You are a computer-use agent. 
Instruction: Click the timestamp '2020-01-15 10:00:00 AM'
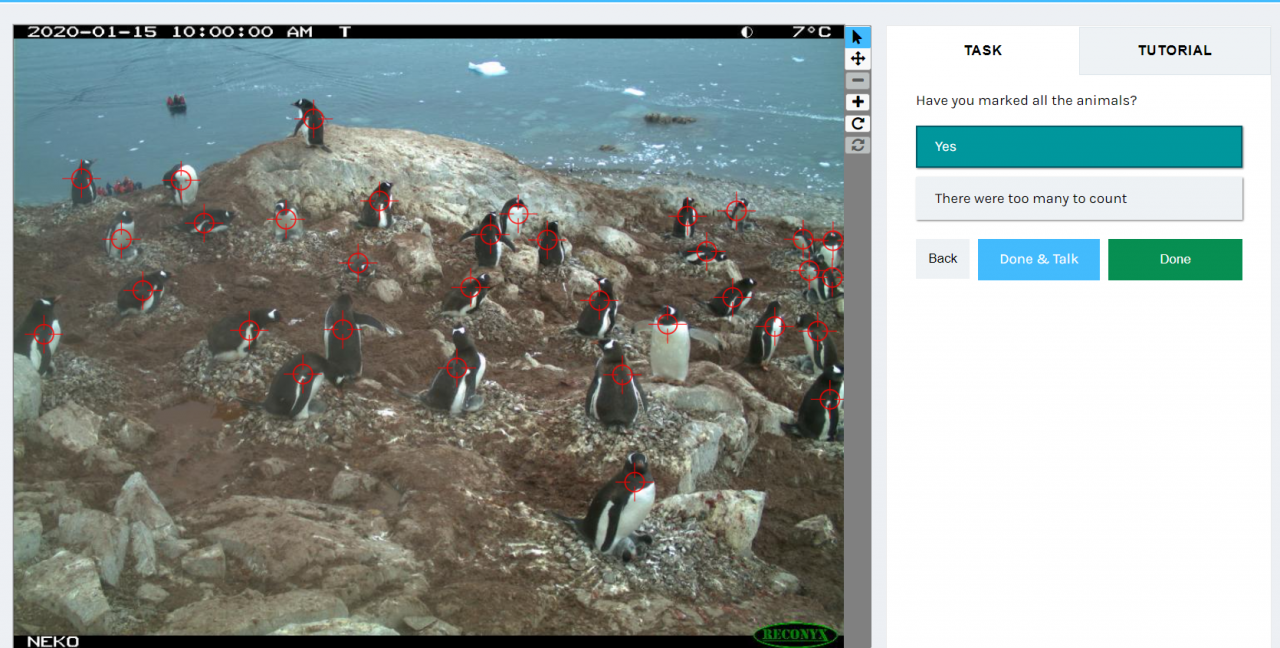170,32
